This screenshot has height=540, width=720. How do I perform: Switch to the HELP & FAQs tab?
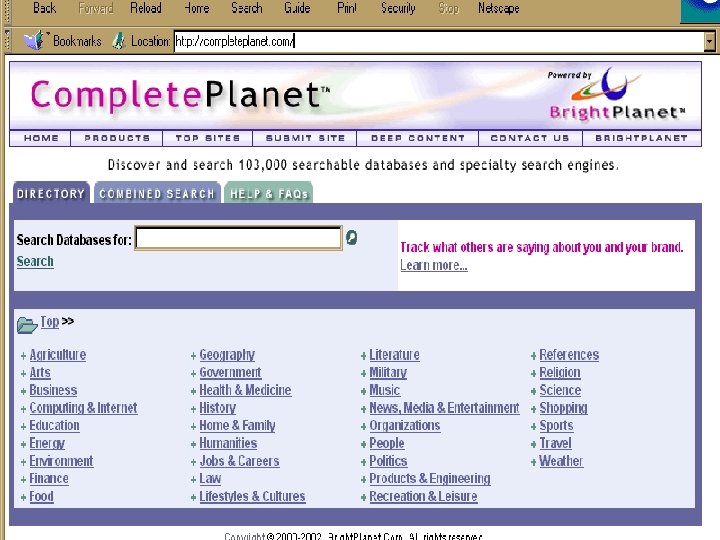click(x=269, y=193)
